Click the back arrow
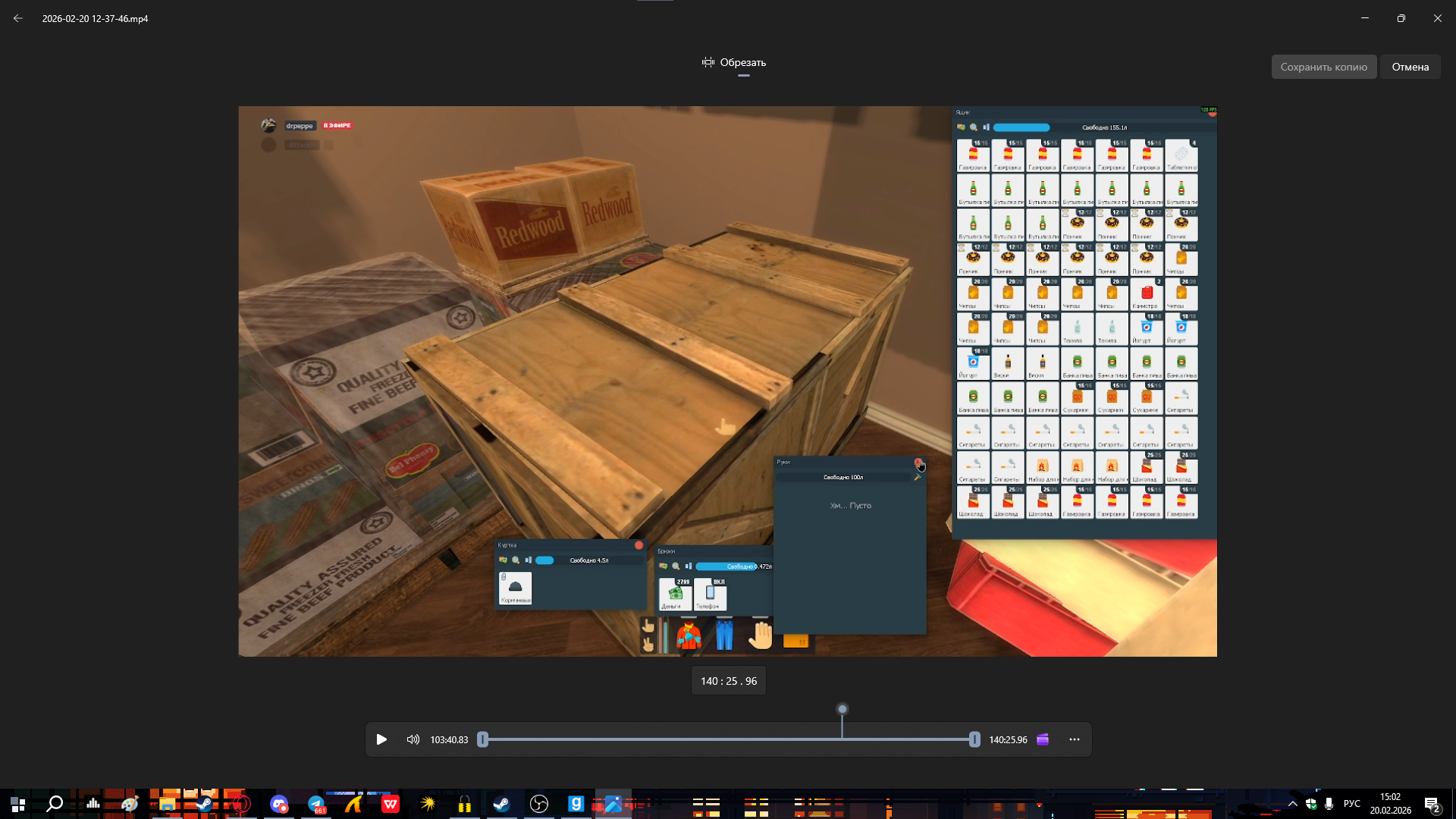This screenshot has height=819, width=1456. pos(18,18)
